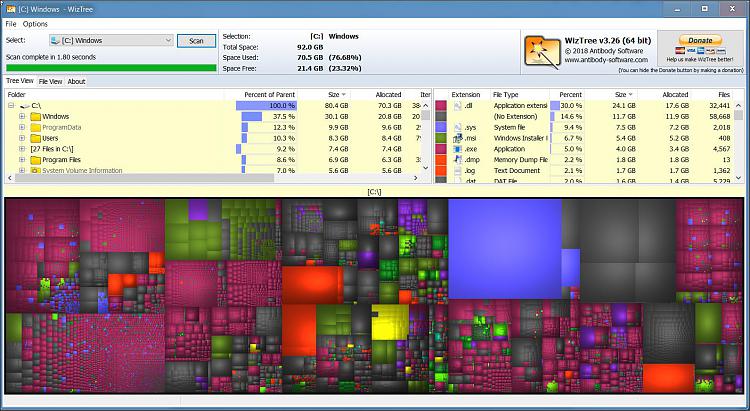The image size is (750, 411).
Task: Expand the [27 Files in C:\] node
Action: (22, 149)
